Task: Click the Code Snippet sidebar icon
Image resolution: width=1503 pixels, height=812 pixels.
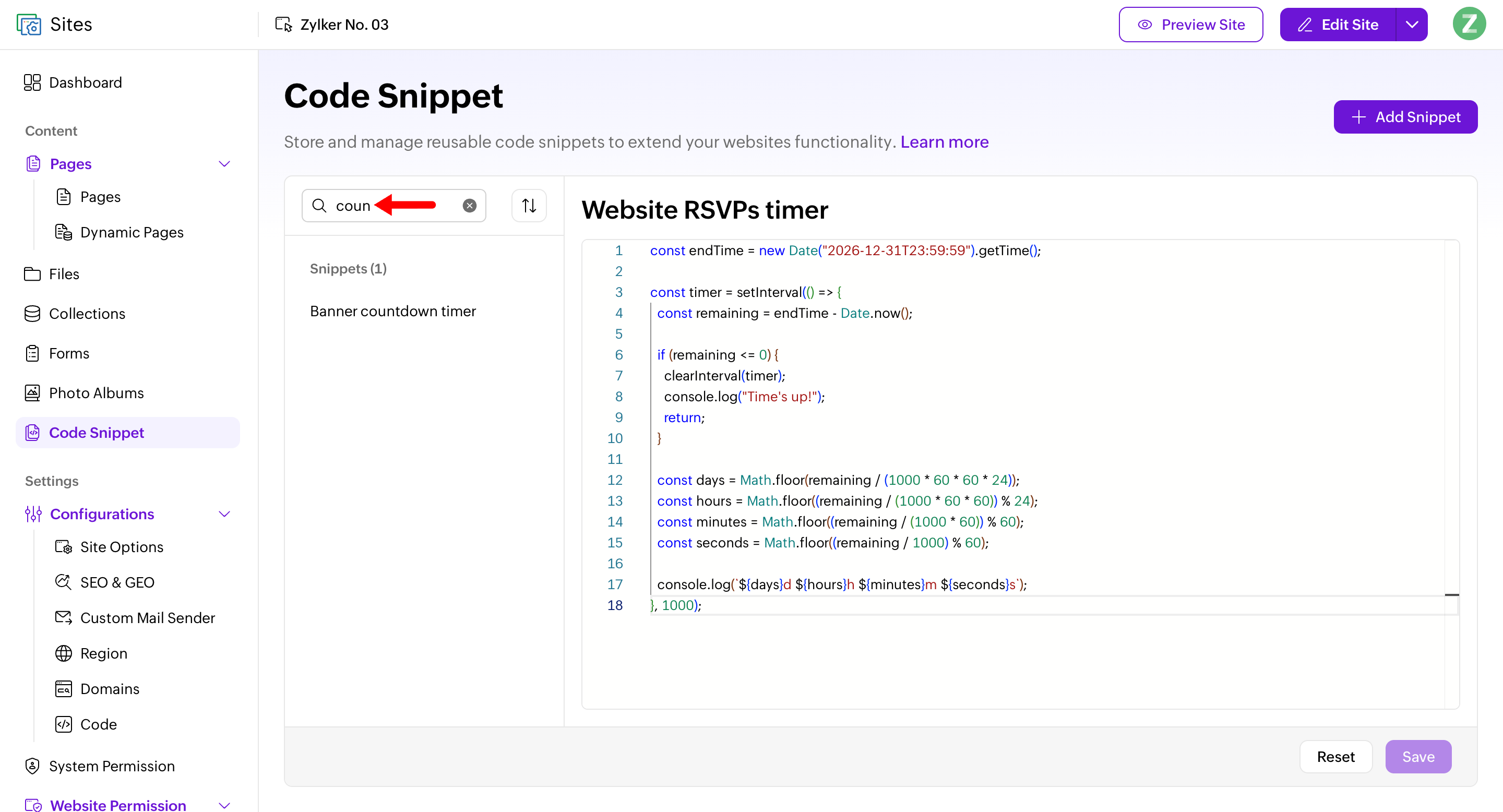Action: [x=33, y=432]
